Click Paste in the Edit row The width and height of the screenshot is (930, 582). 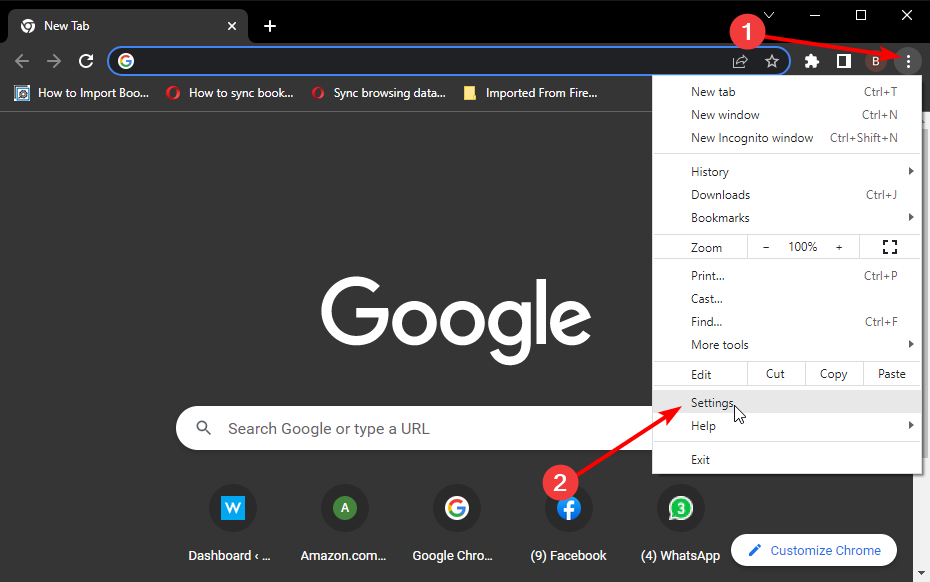(x=891, y=374)
